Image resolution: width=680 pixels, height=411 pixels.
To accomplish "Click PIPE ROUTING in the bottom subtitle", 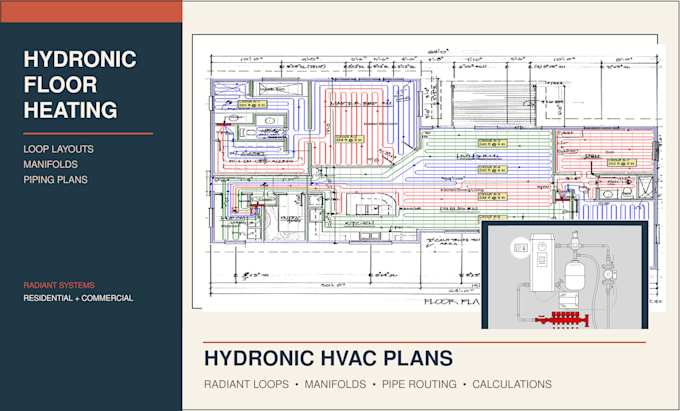I will pyautogui.click(x=419, y=384).
